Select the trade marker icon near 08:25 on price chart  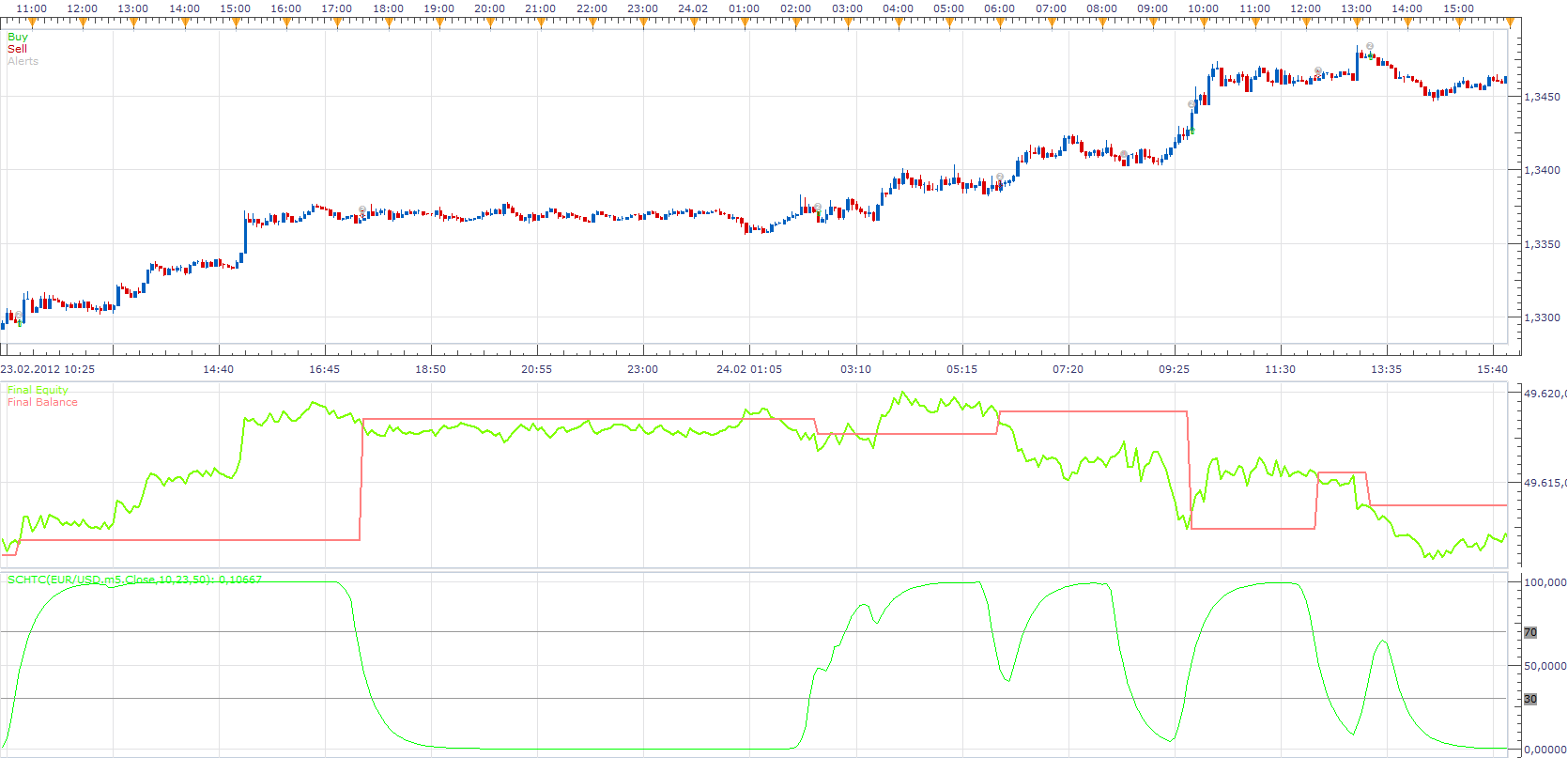click(x=1124, y=155)
